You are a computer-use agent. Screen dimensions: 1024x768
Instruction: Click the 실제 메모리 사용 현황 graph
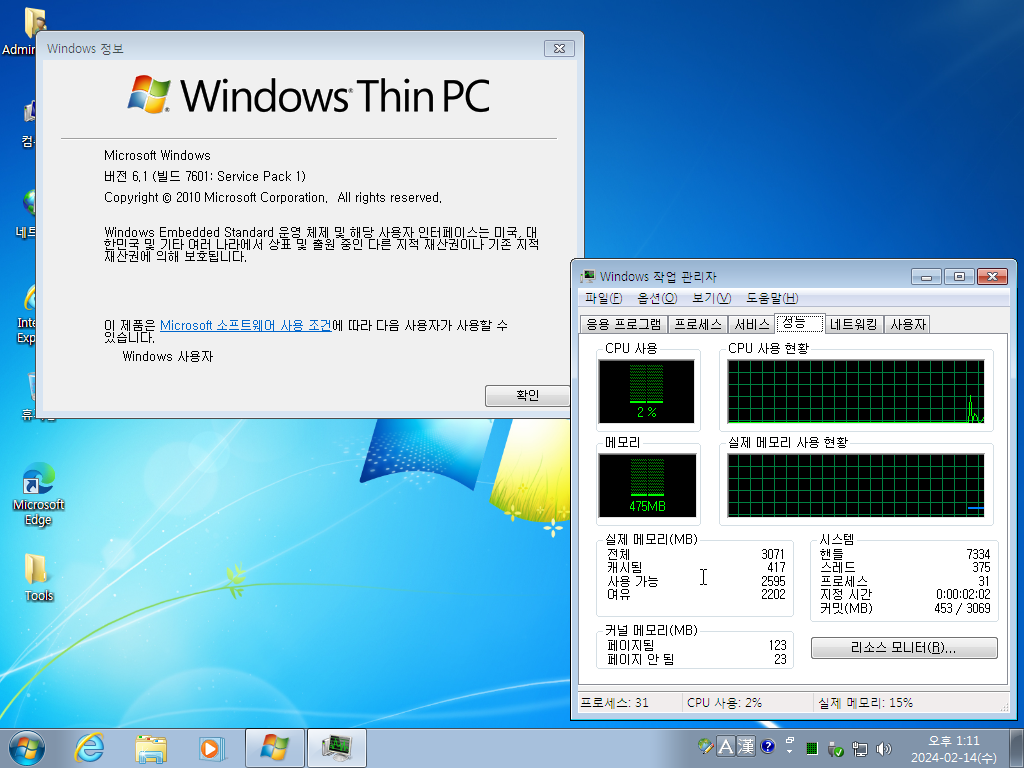[x=856, y=485]
